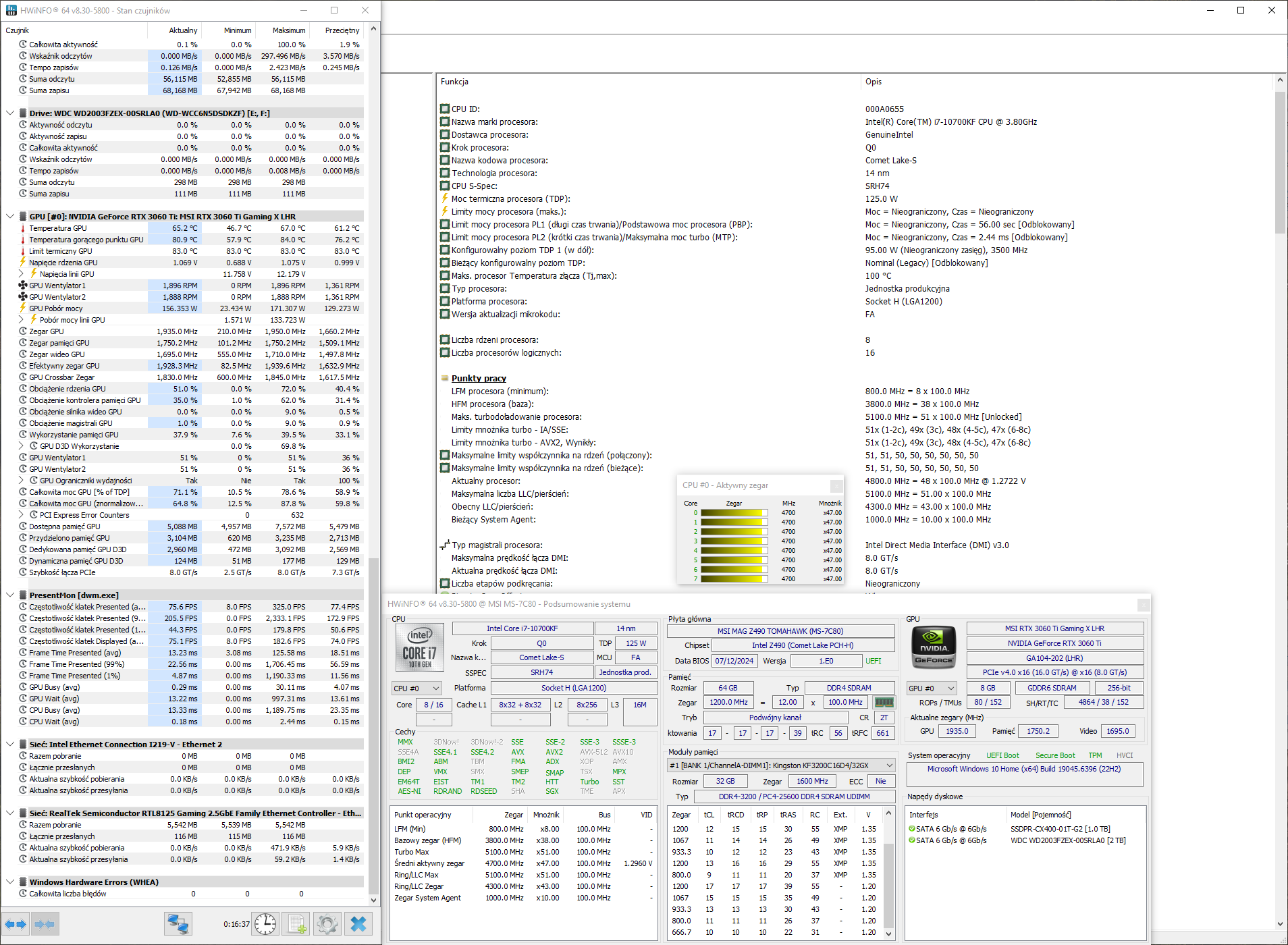The width and height of the screenshot is (1288, 945).
Task: Reset sensor timer with the clock icon
Action: click(x=265, y=924)
